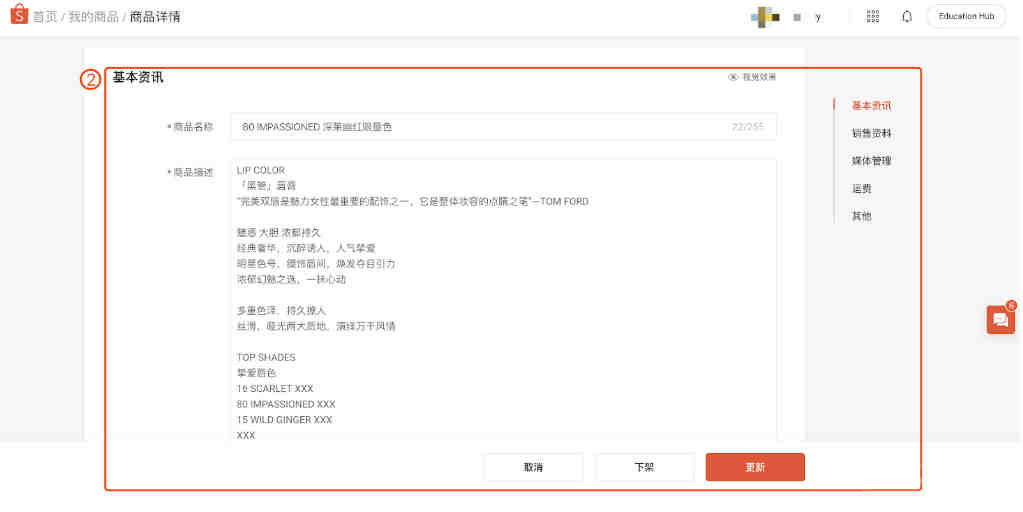Click inside the 商品描述 text area
The image size is (1023, 512).
pos(503,301)
